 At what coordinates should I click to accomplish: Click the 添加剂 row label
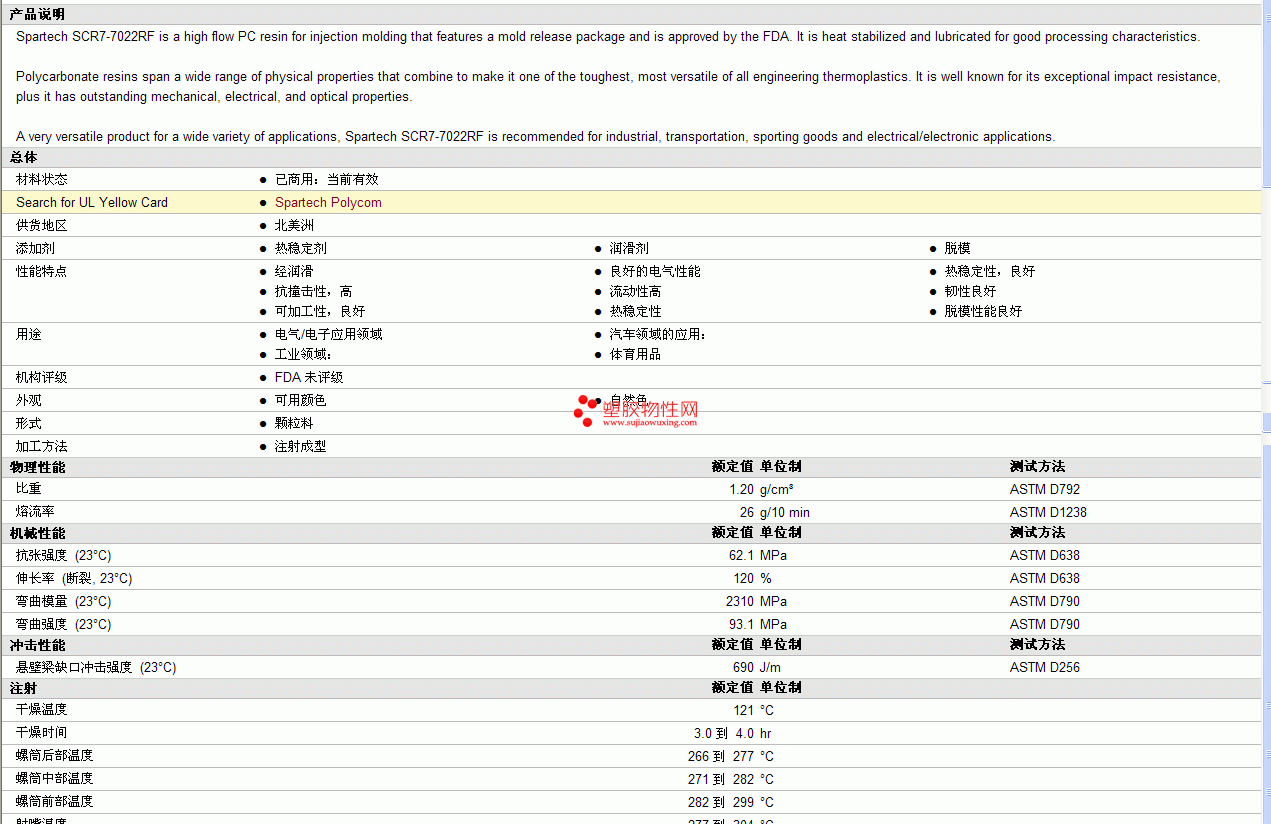tap(35, 248)
